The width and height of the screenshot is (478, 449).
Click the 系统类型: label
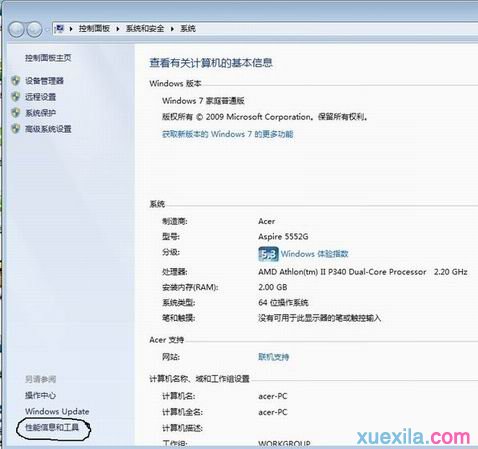click(x=179, y=303)
